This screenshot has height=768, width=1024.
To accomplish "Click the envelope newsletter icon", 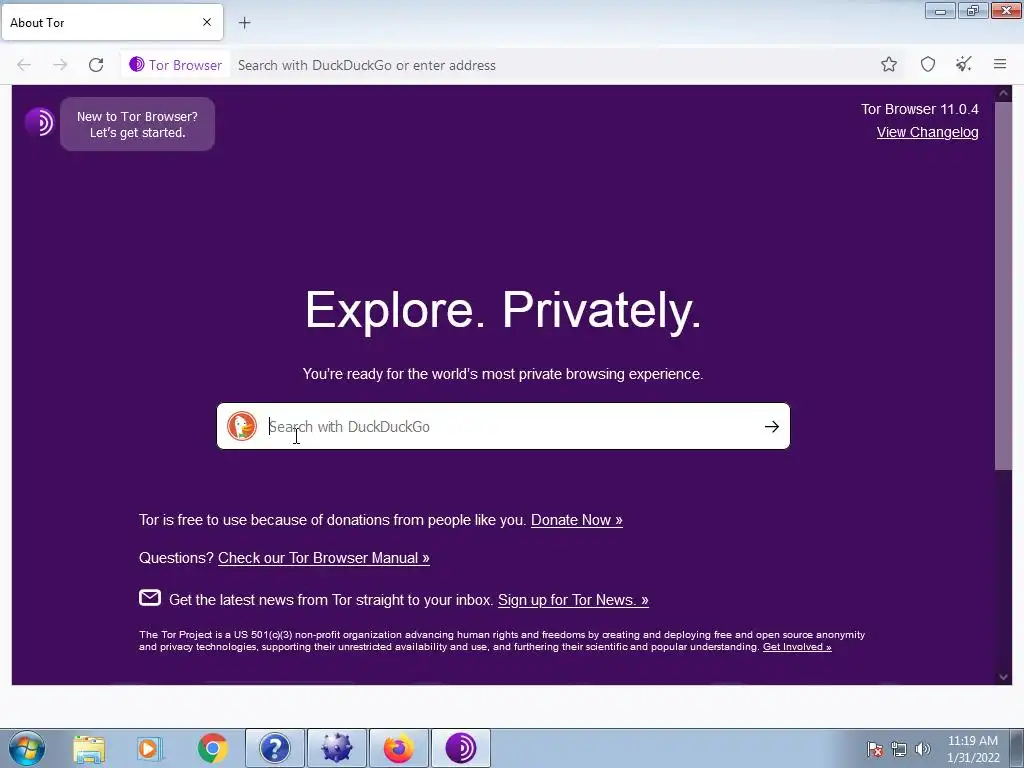I will (x=150, y=598).
